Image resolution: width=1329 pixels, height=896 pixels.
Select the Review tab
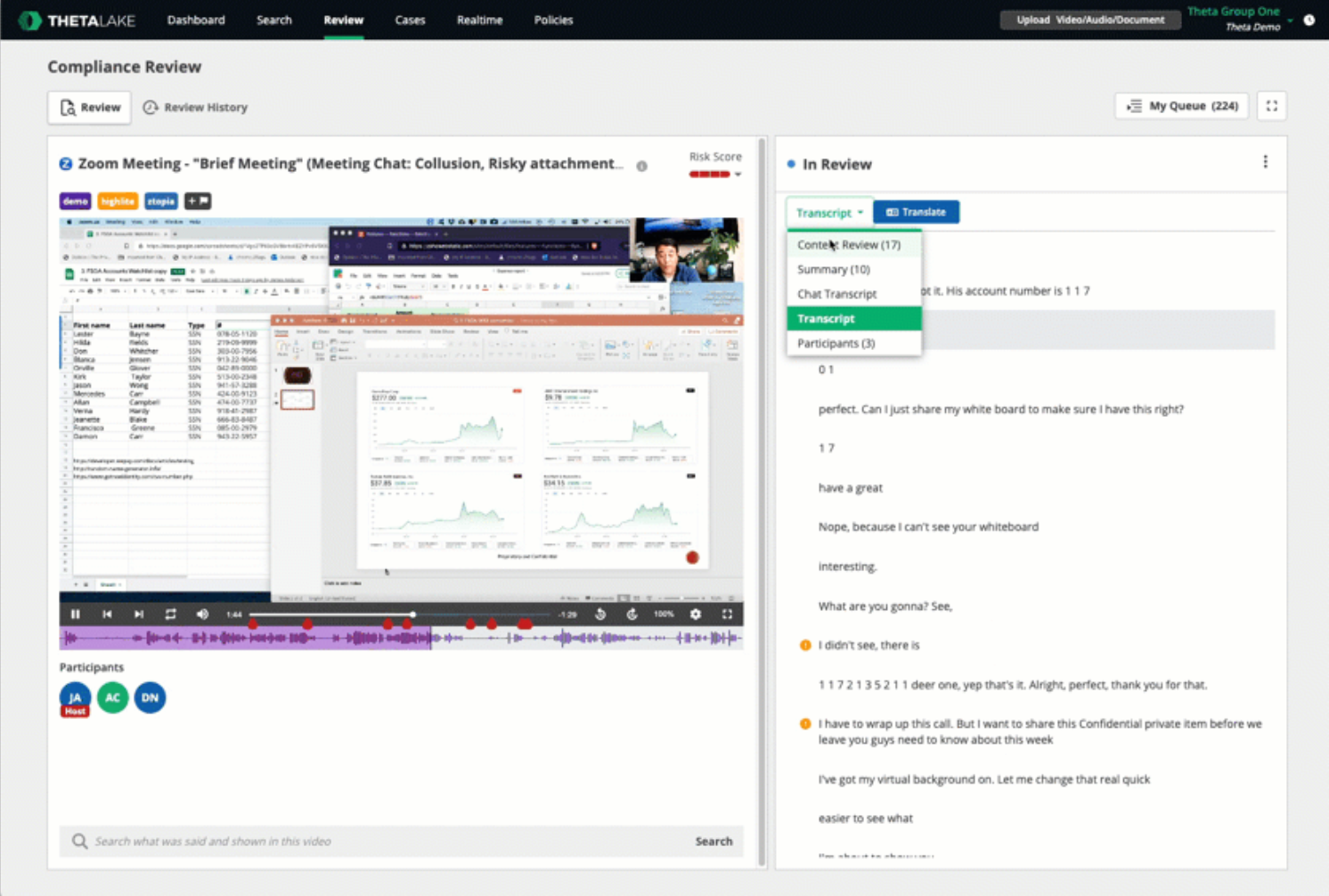click(89, 107)
